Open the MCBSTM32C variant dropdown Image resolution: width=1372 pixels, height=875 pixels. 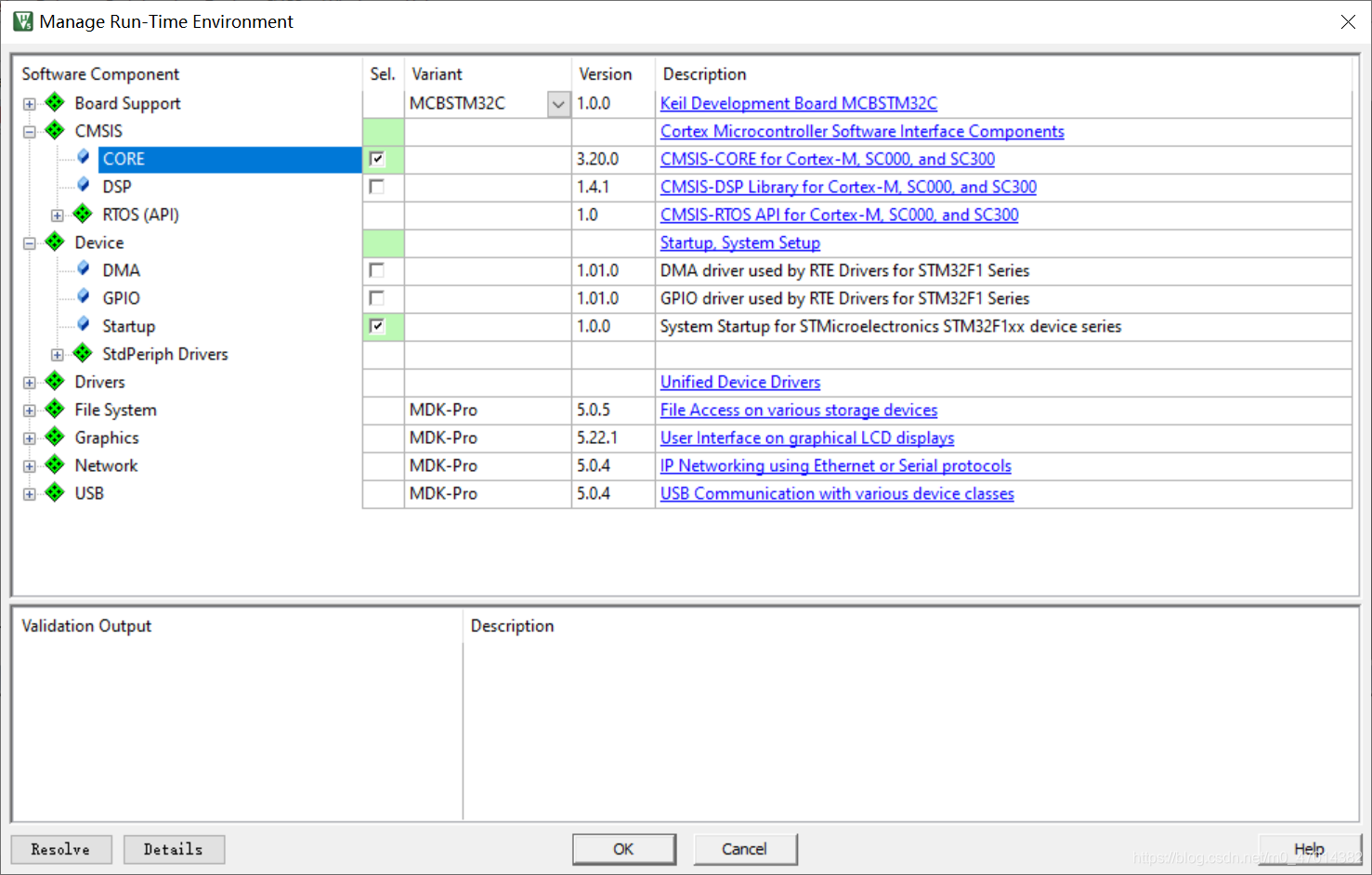pos(558,104)
